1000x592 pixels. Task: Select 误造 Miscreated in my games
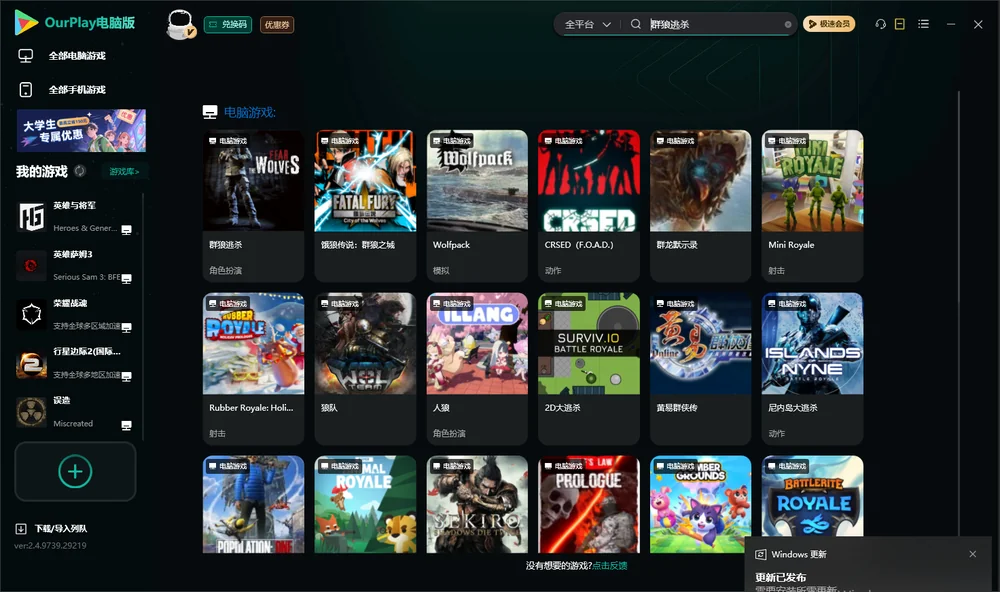pyautogui.click(x=75, y=412)
